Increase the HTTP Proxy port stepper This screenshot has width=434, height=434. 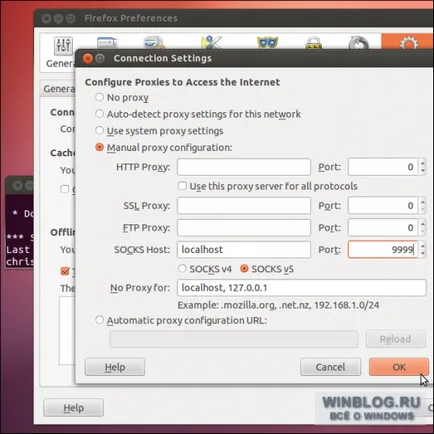coord(423,163)
